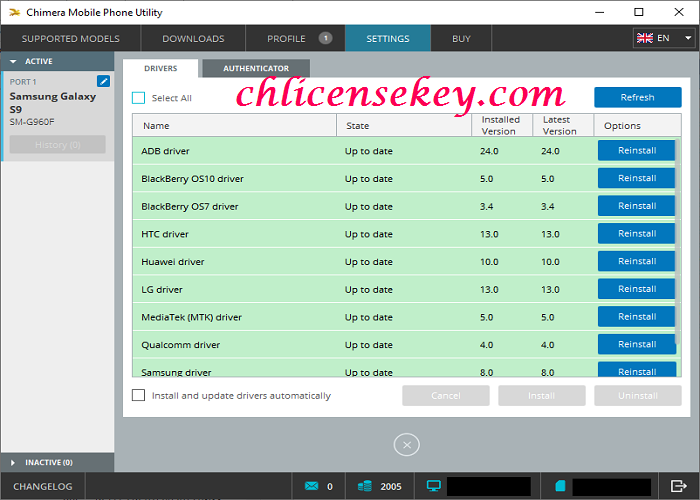This screenshot has width=700, height=500.
Task: Click the circular X close icon below panel
Action: click(406, 445)
